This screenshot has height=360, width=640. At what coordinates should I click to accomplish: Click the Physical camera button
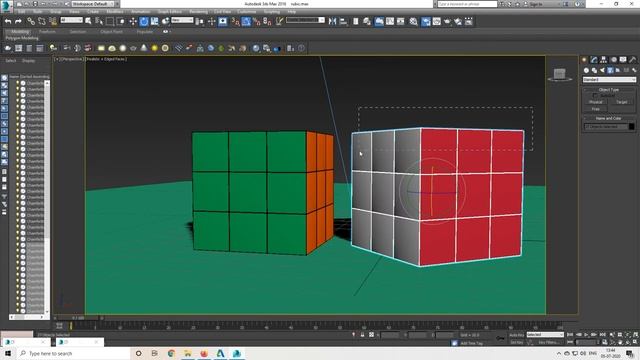pyautogui.click(x=596, y=102)
